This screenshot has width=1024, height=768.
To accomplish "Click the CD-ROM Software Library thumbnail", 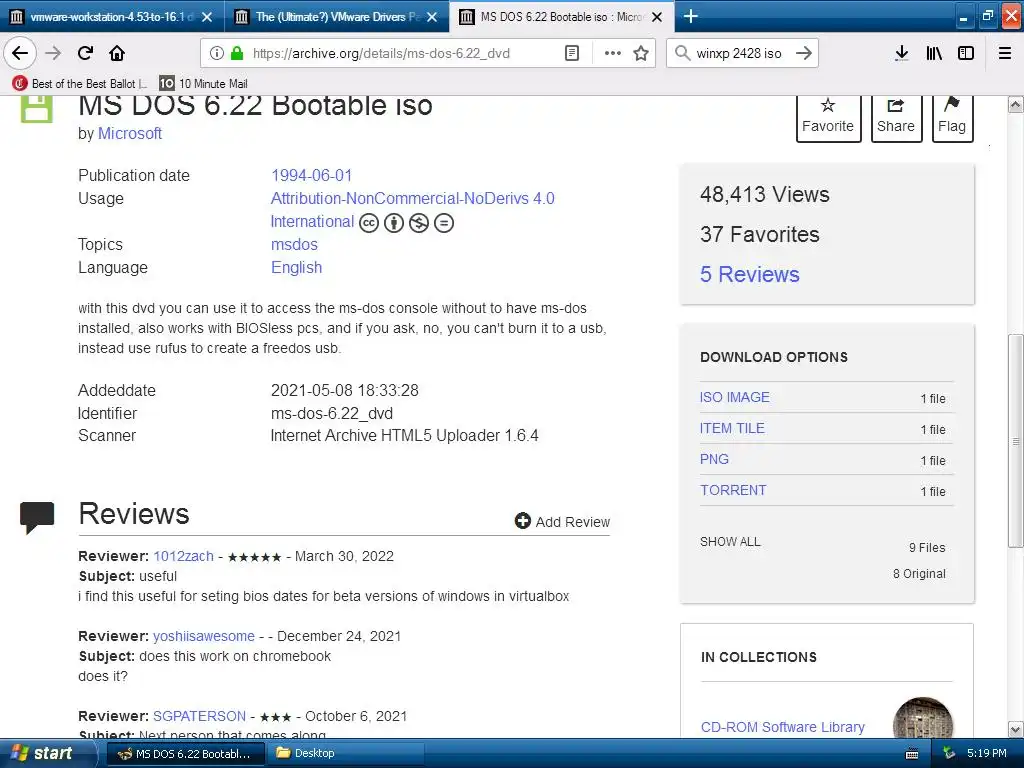I will coord(923,718).
